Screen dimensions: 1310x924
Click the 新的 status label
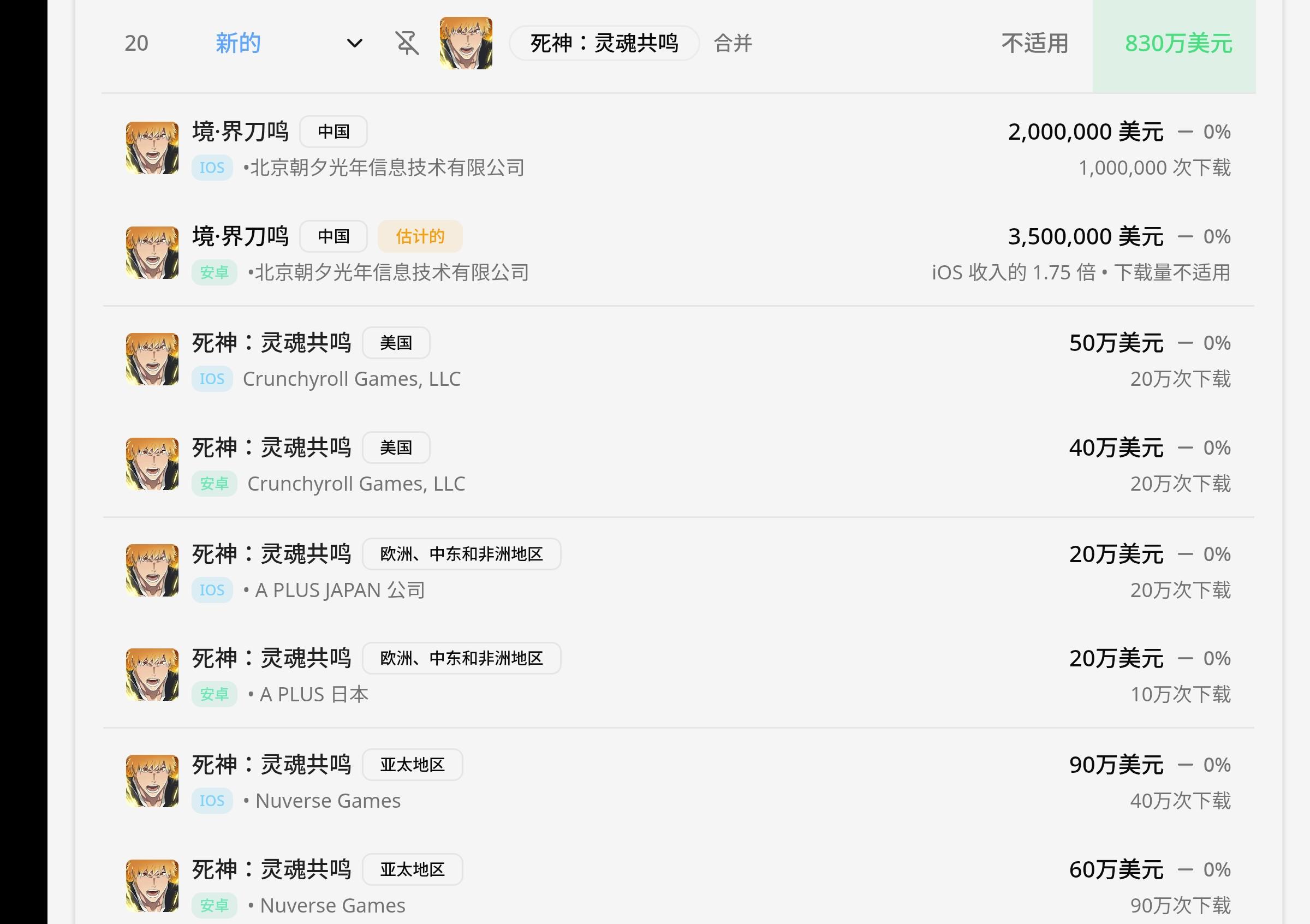238,43
